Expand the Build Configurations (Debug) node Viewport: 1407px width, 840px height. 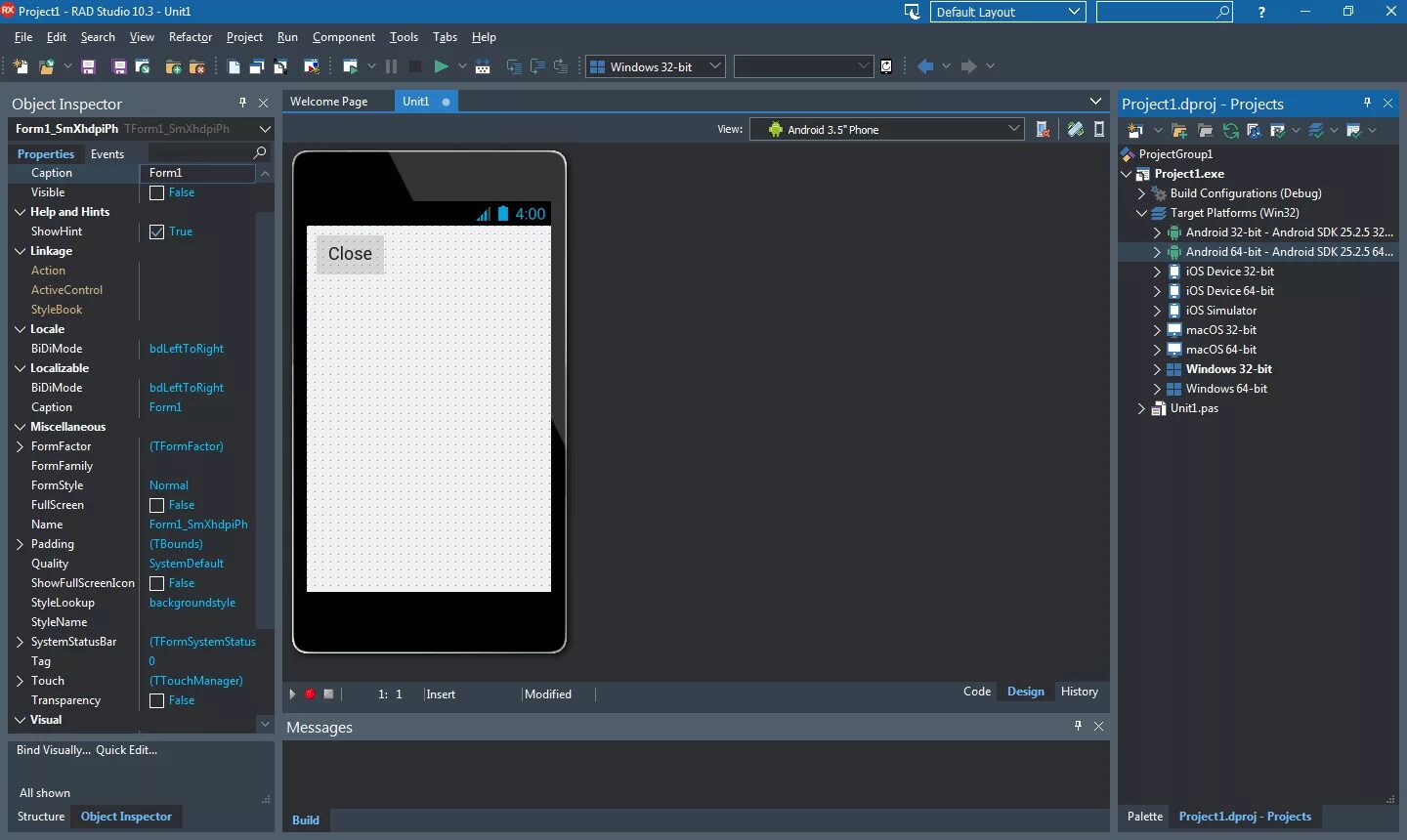1141,193
